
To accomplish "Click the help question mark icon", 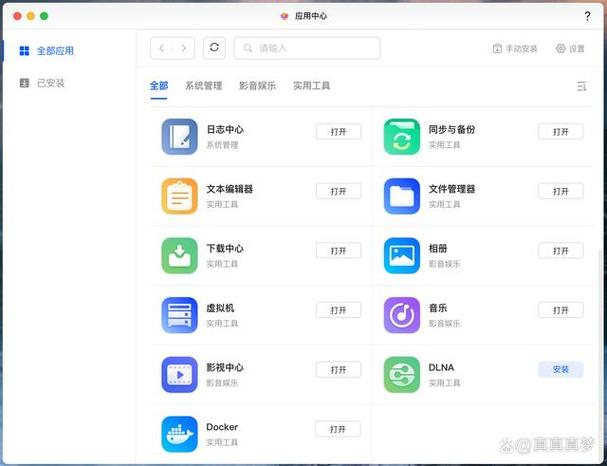I will 587,16.
